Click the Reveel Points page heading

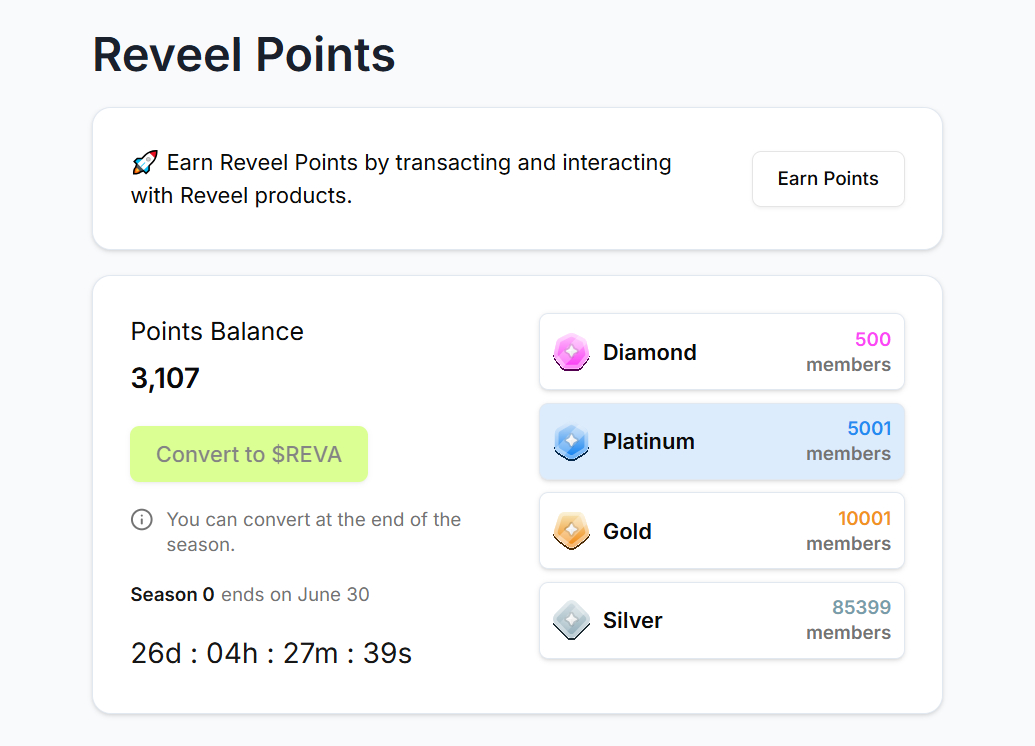tap(244, 54)
